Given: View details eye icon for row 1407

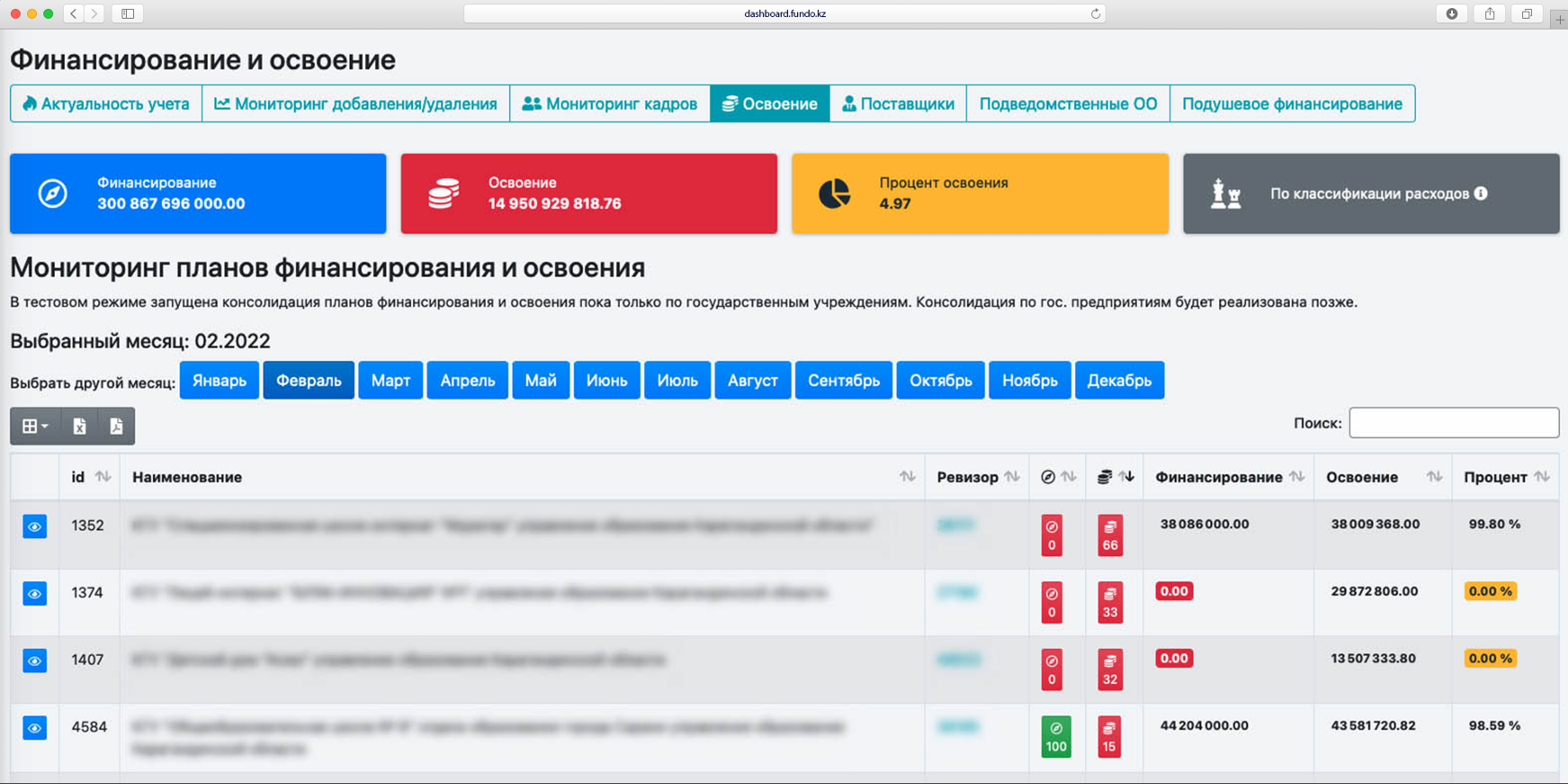Looking at the screenshot, I should [x=34, y=661].
